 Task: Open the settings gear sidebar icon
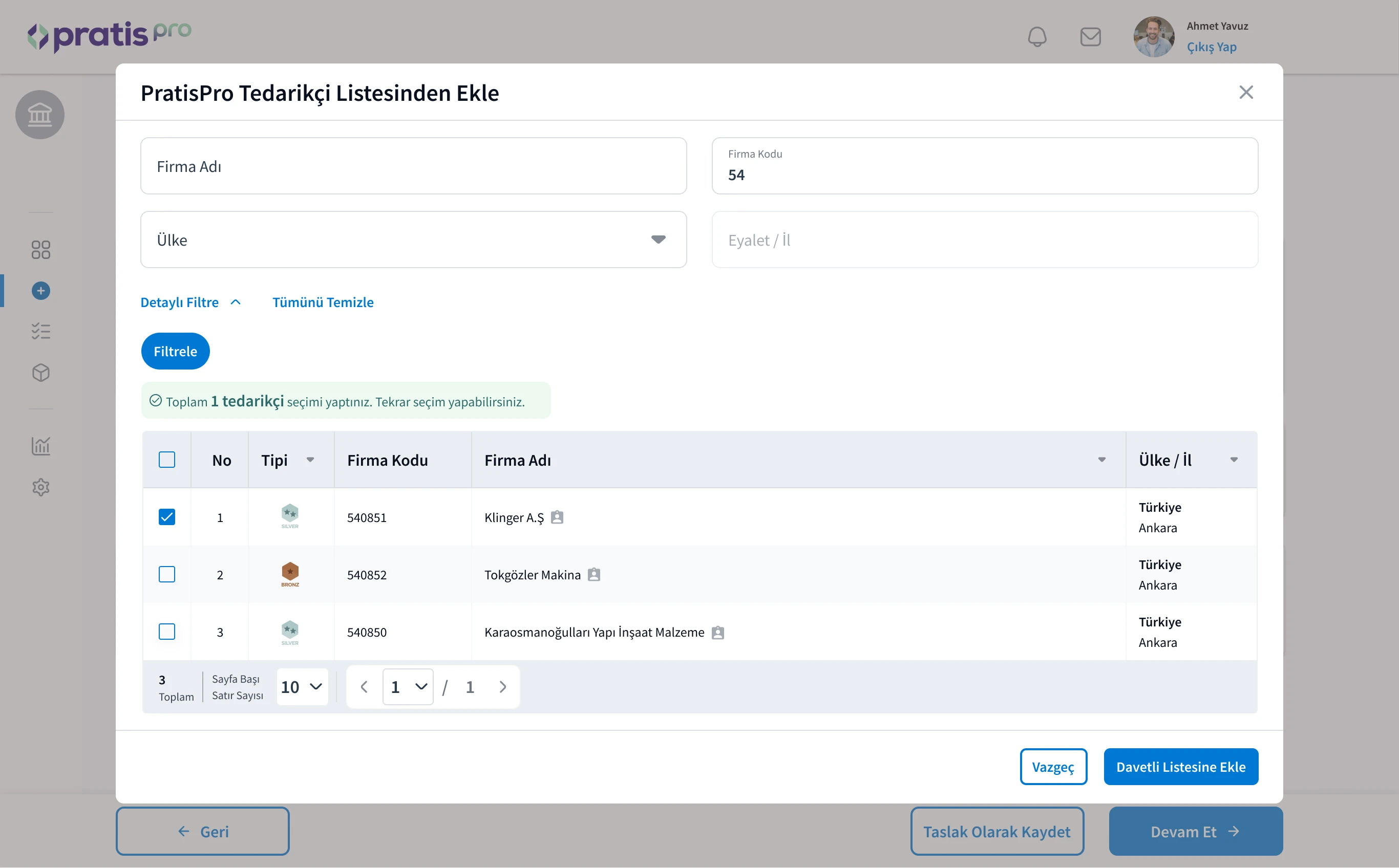tap(41, 487)
